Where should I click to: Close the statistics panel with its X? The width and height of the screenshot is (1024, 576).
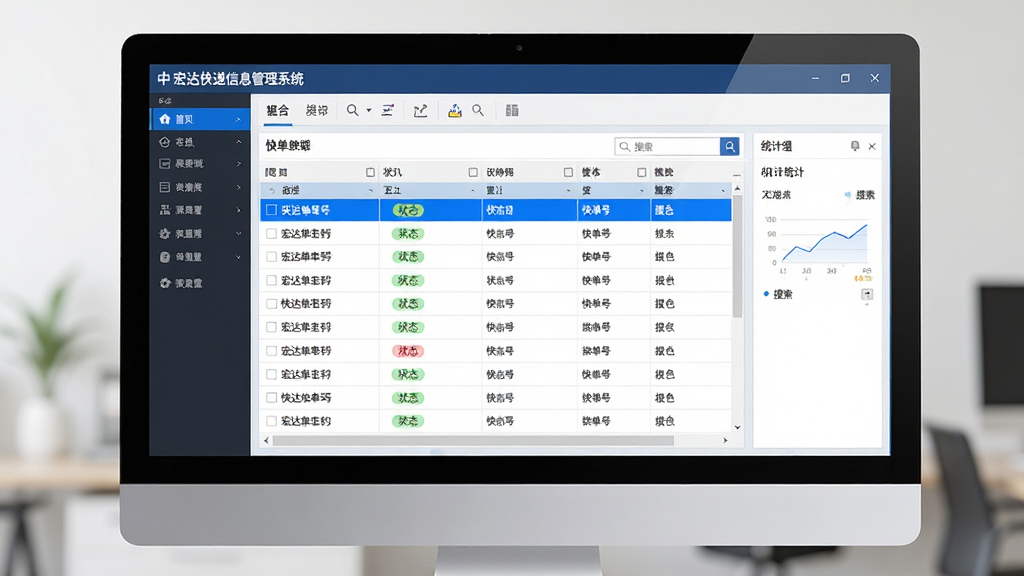tap(872, 146)
